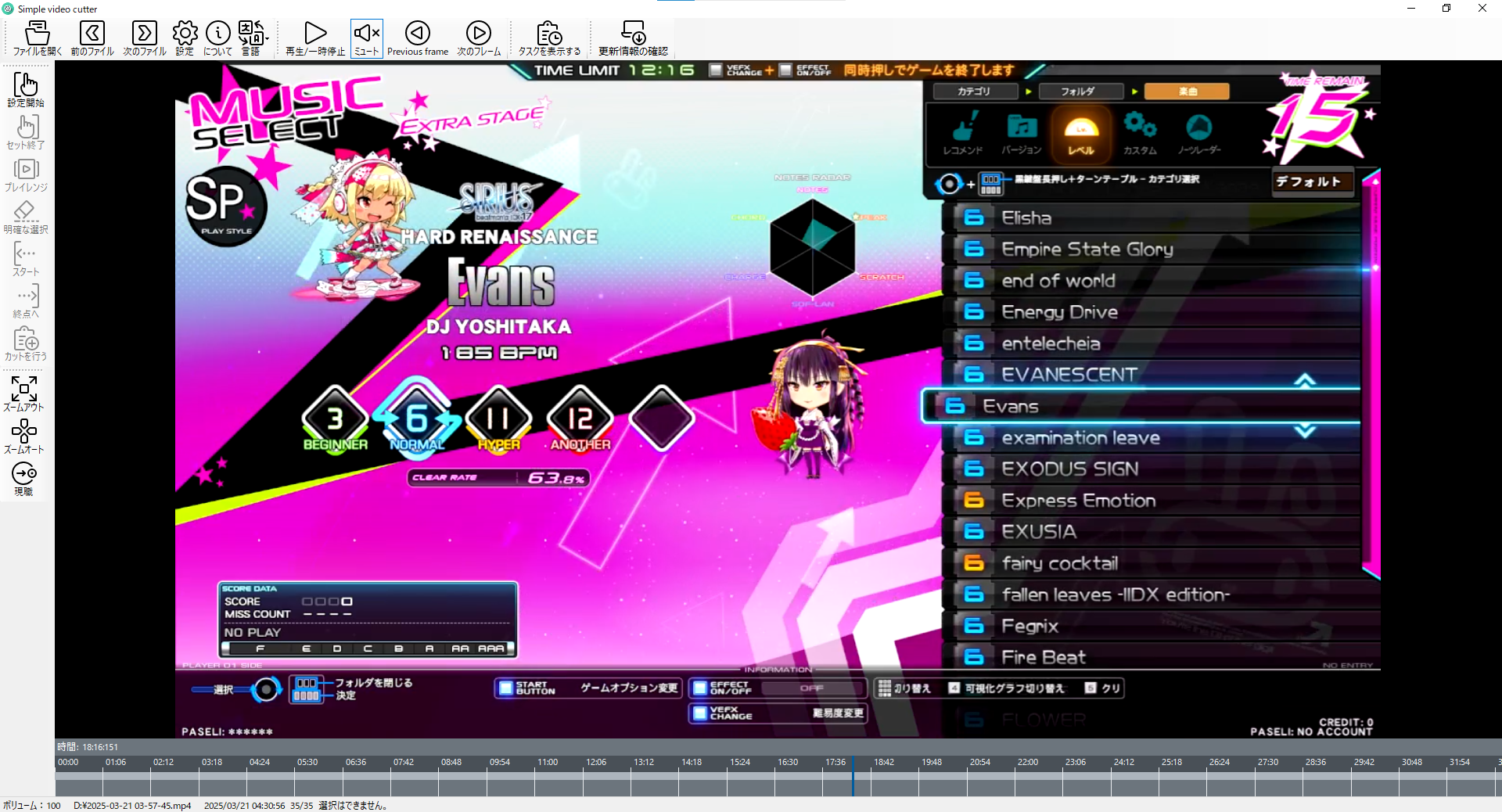Image resolution: width=1502 pixels, height=812 pixels.
Task: Seek to 22:00 on the timeline
Action: tap(1028, 762)
